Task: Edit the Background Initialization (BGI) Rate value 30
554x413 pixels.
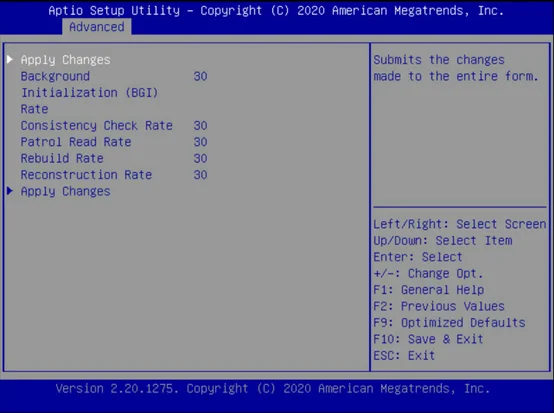Action: [200, 76]
